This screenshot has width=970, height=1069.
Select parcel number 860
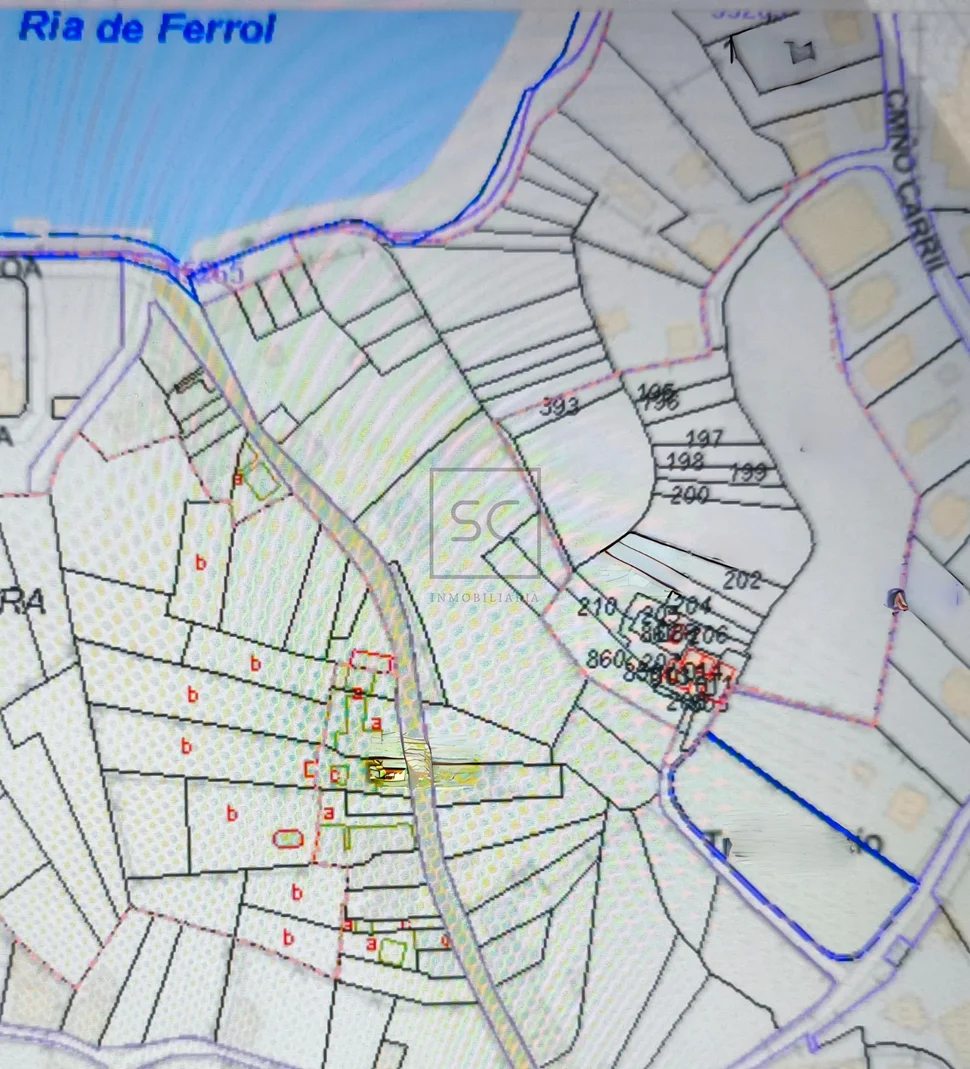click(605, 659)
